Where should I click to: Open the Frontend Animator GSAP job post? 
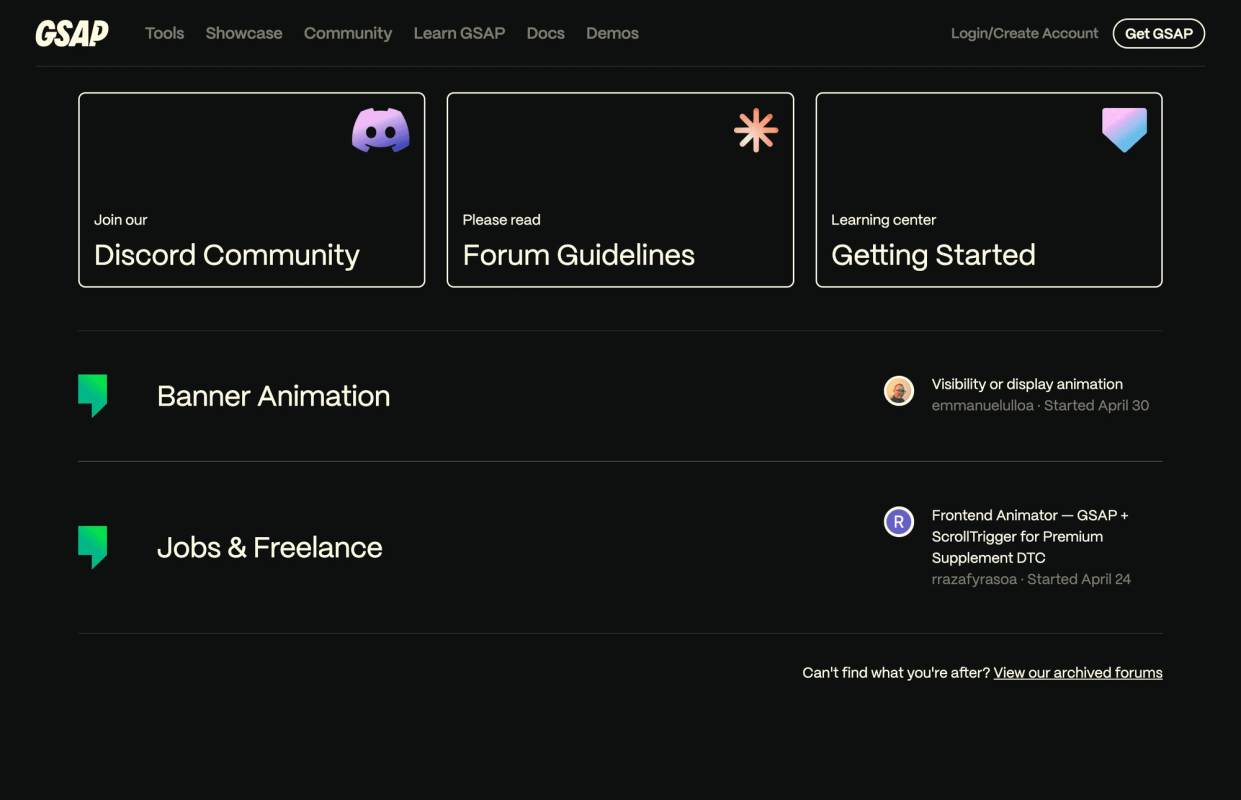point(1030,536)
